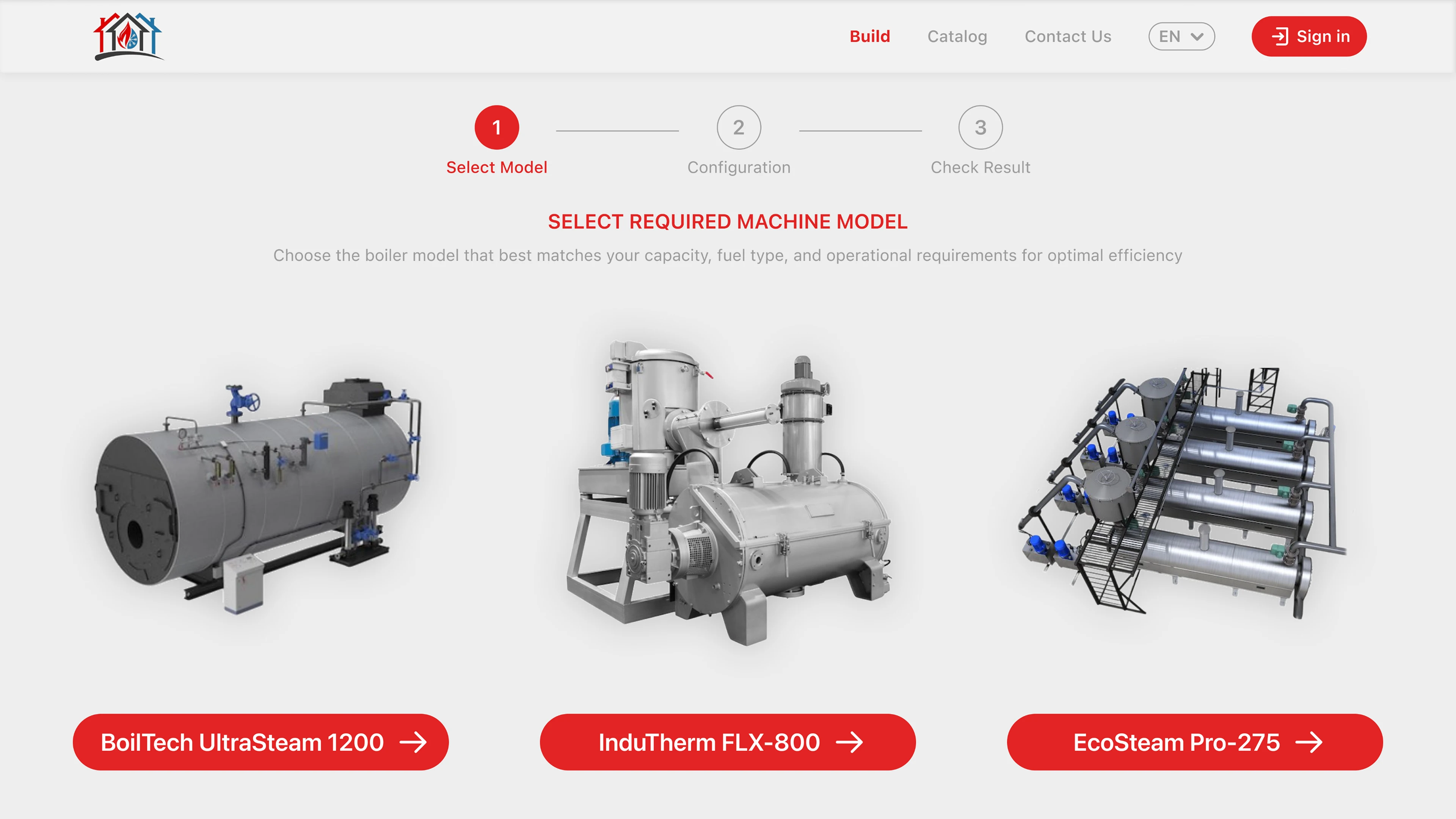
Task: Click step circle 3 for Check Result
Action: (979, 128)
